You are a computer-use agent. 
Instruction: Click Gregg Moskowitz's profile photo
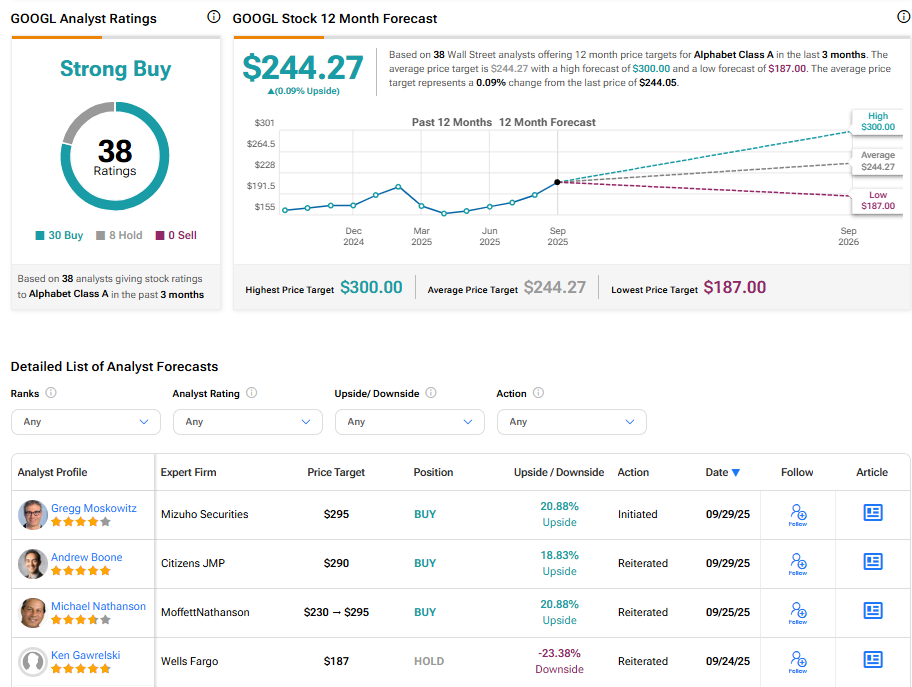(x=33, y=515)
